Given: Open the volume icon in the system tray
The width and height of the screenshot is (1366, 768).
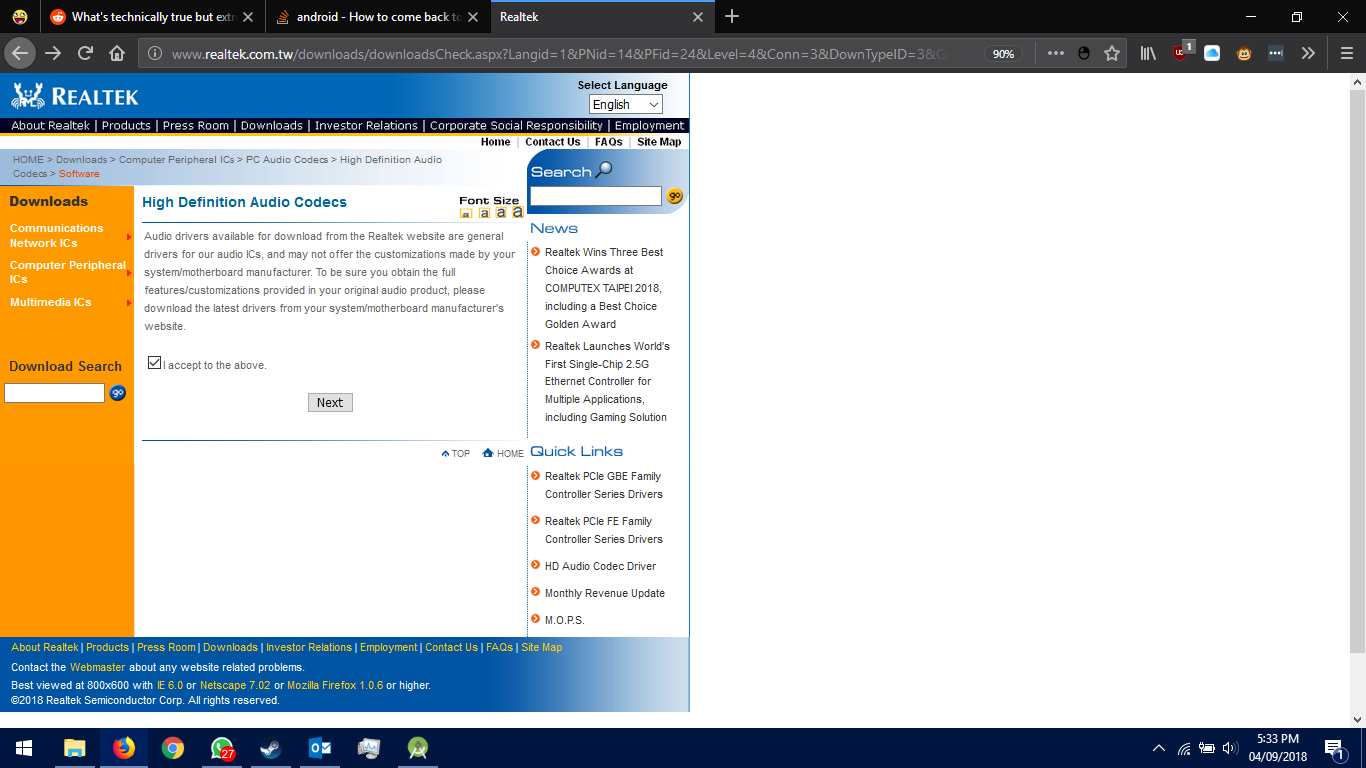Looking at the screenshot, I should [x=1230, y=748].
